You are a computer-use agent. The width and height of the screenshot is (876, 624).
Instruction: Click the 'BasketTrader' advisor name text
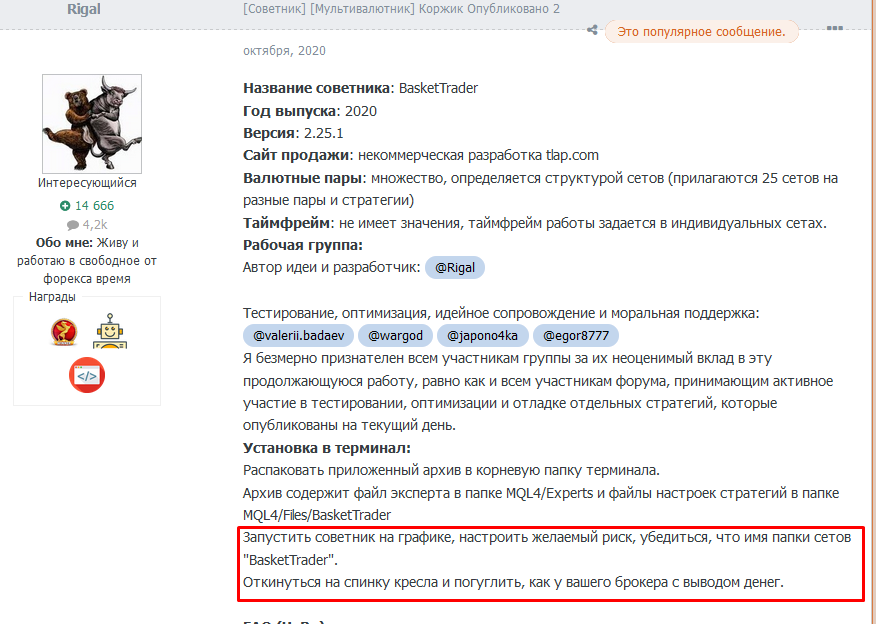click(x=439, y=88)
